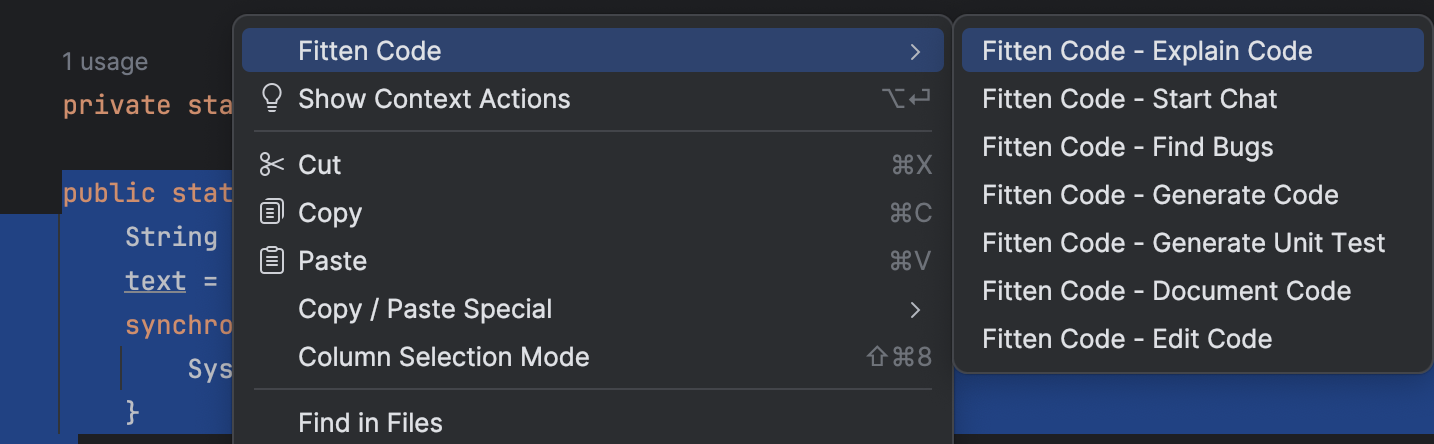This screenshot has height=444, width=1434.
Task: Click the scissors Cut icon
Action: 271,164
